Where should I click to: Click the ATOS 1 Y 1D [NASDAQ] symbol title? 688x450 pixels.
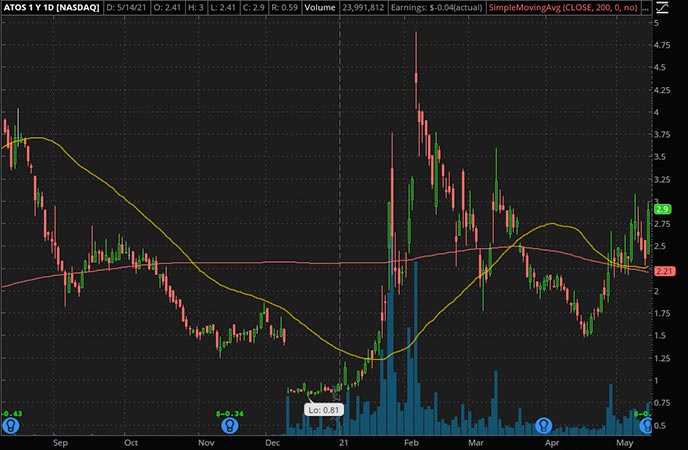51,7
